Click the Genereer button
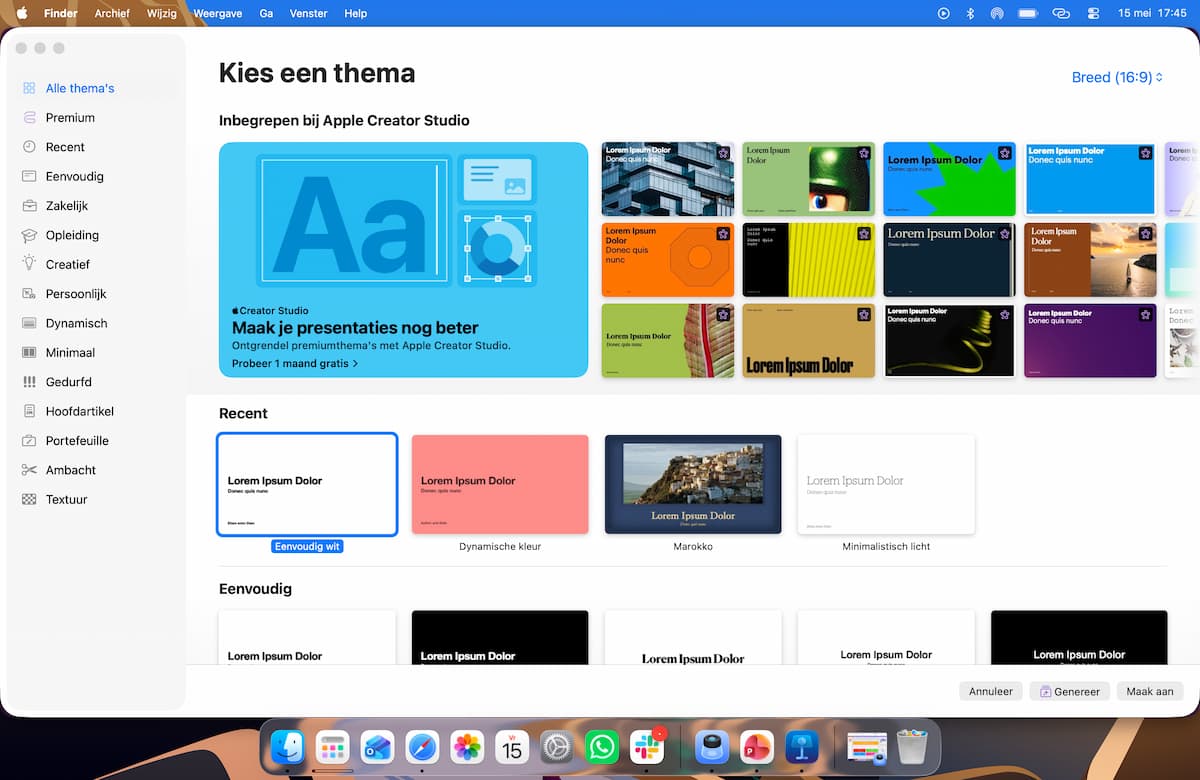Viewport: 1200px width, 780px height. (x=1070, y=691)
